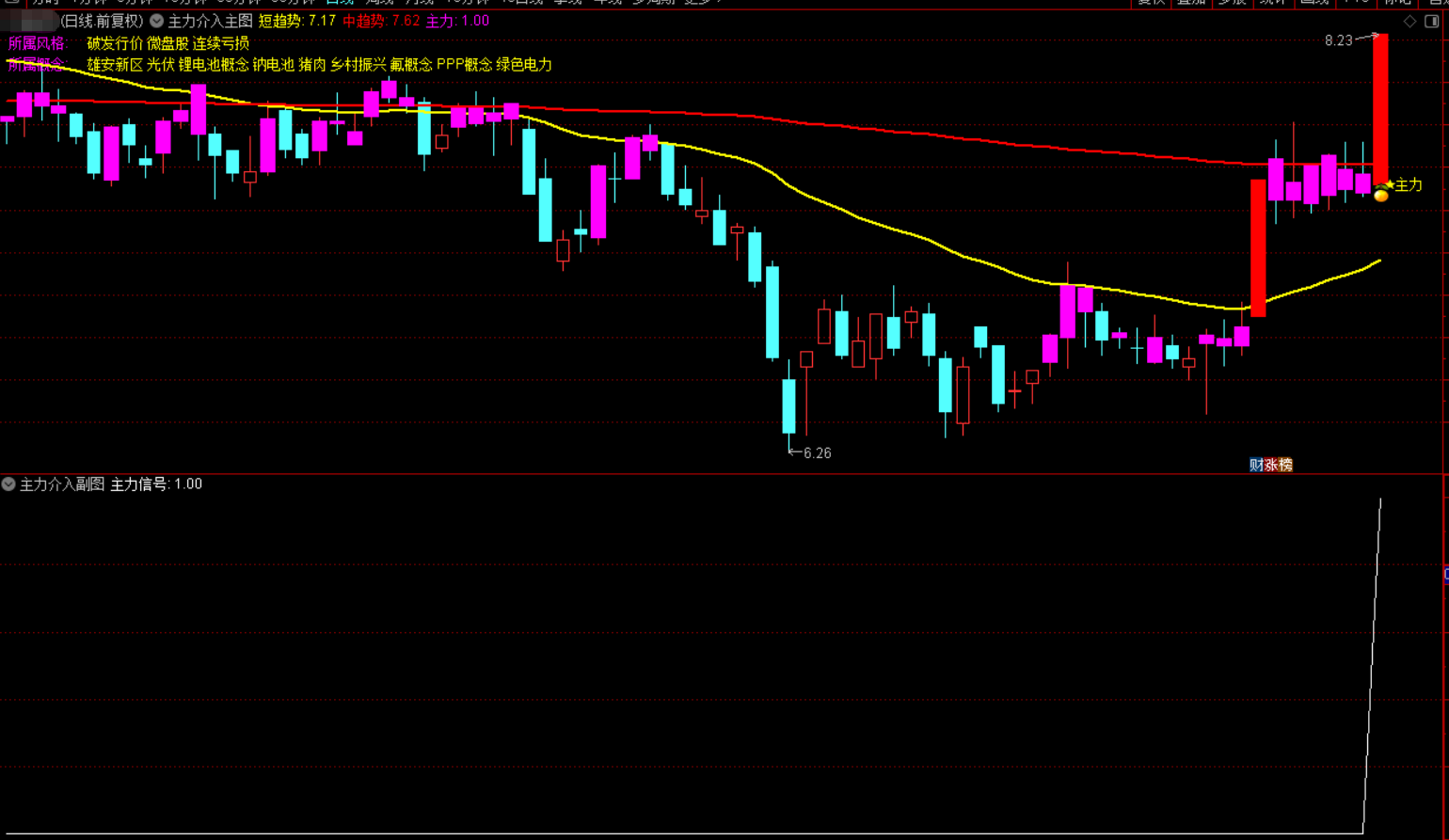Click the diamond icon at the chart's top right
This screenshot has width=1449, height=840.
click(1409, 21)
